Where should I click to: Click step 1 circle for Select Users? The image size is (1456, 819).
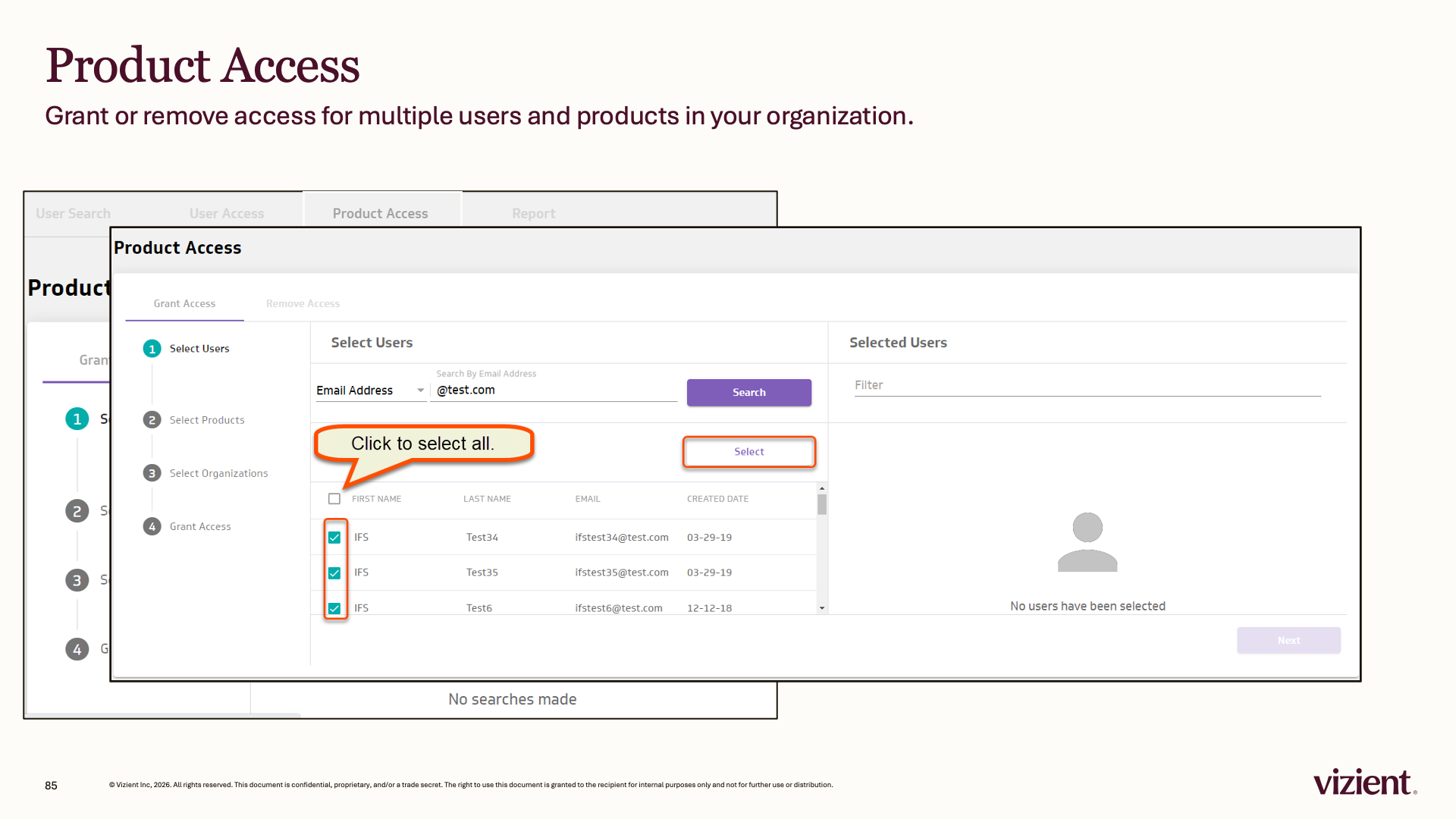point(152,349)
